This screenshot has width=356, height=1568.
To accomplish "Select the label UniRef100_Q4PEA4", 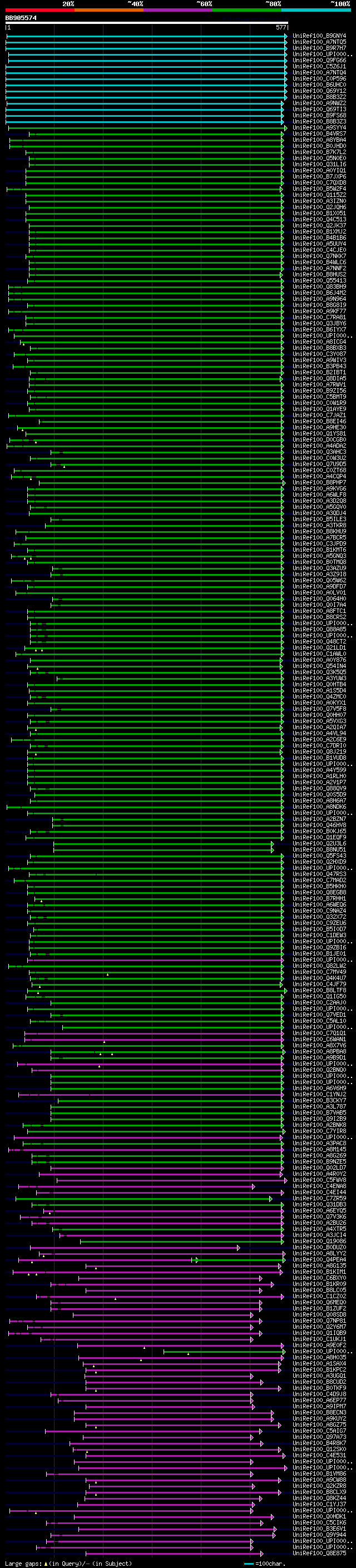I will click(319, 1259).
